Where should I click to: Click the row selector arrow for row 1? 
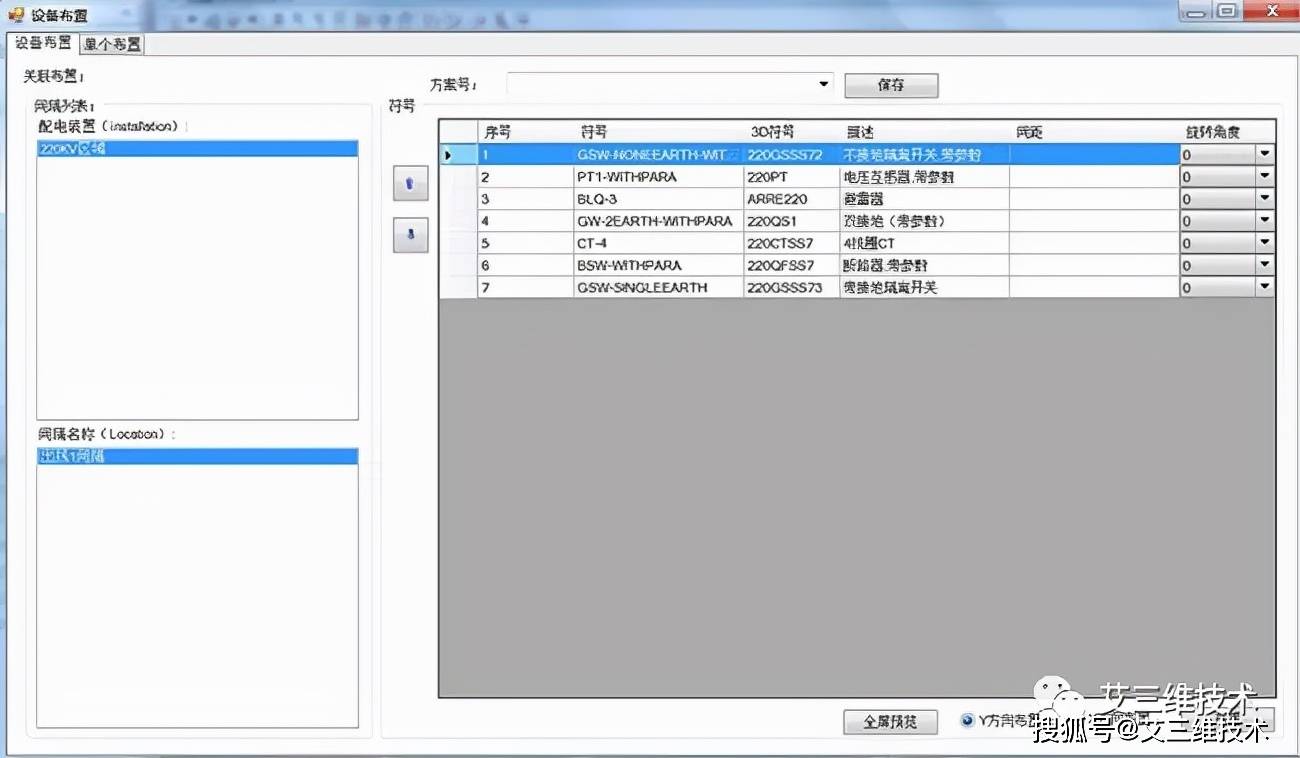coord(448,155)
